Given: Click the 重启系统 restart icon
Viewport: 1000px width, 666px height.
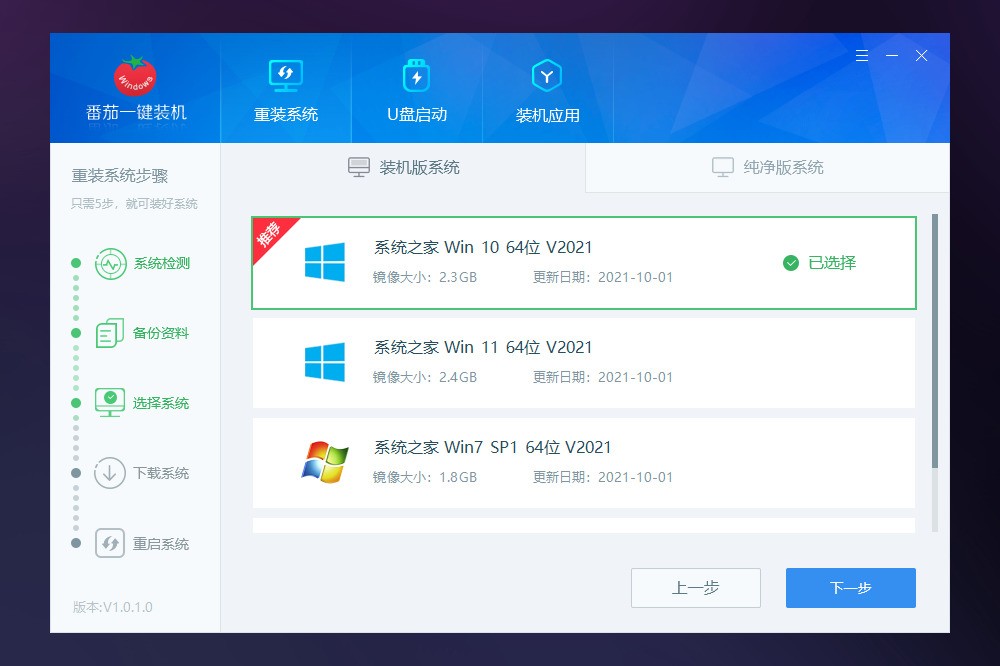Looking at the screenshot, I should coord(110,544).
